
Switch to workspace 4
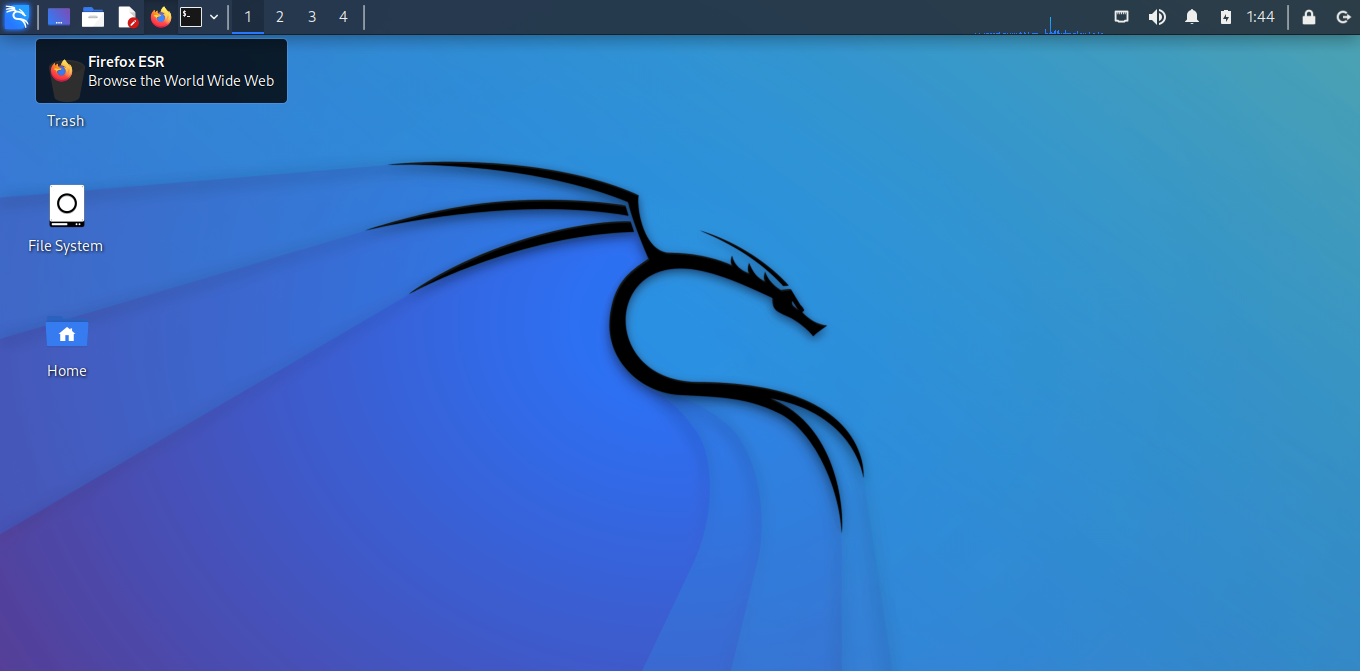click(x=343, y=17)
